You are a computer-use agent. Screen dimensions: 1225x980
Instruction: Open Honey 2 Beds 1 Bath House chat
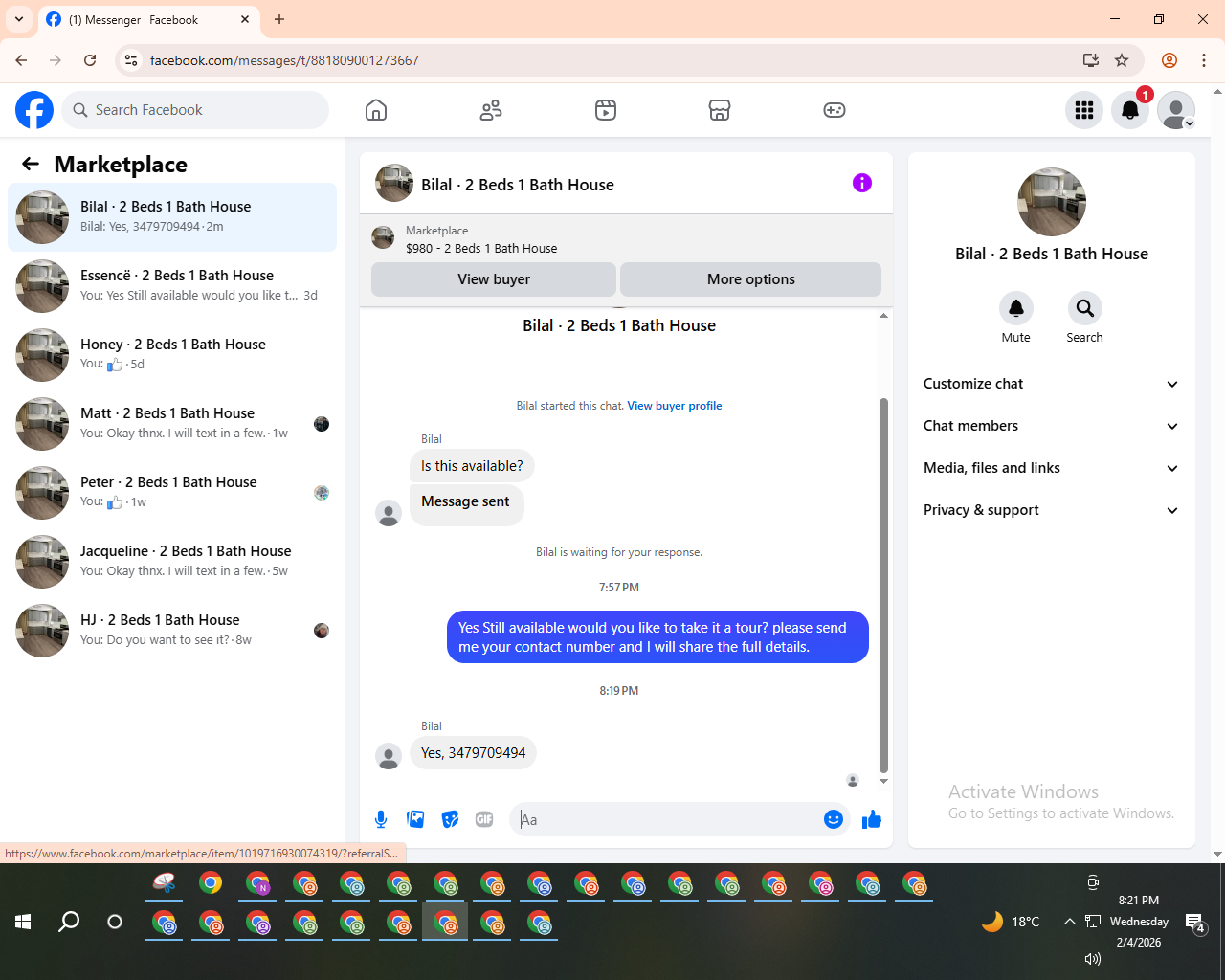tap(172, 355)
